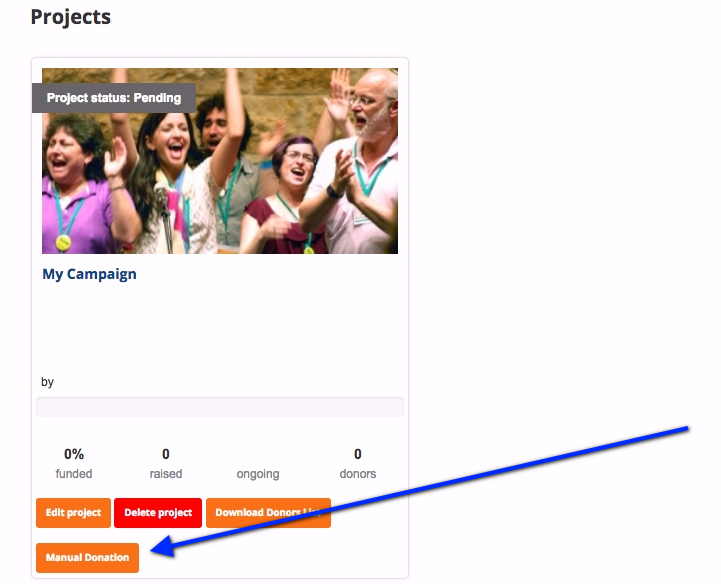Select the 0 raised amount value

point(166,454)
